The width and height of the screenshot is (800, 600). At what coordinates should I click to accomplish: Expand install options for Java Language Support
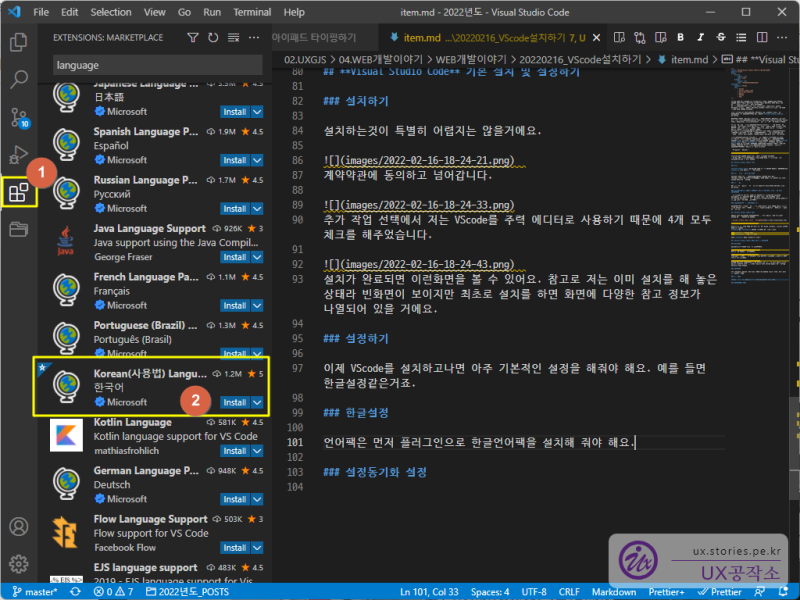[x=257, y=257]
